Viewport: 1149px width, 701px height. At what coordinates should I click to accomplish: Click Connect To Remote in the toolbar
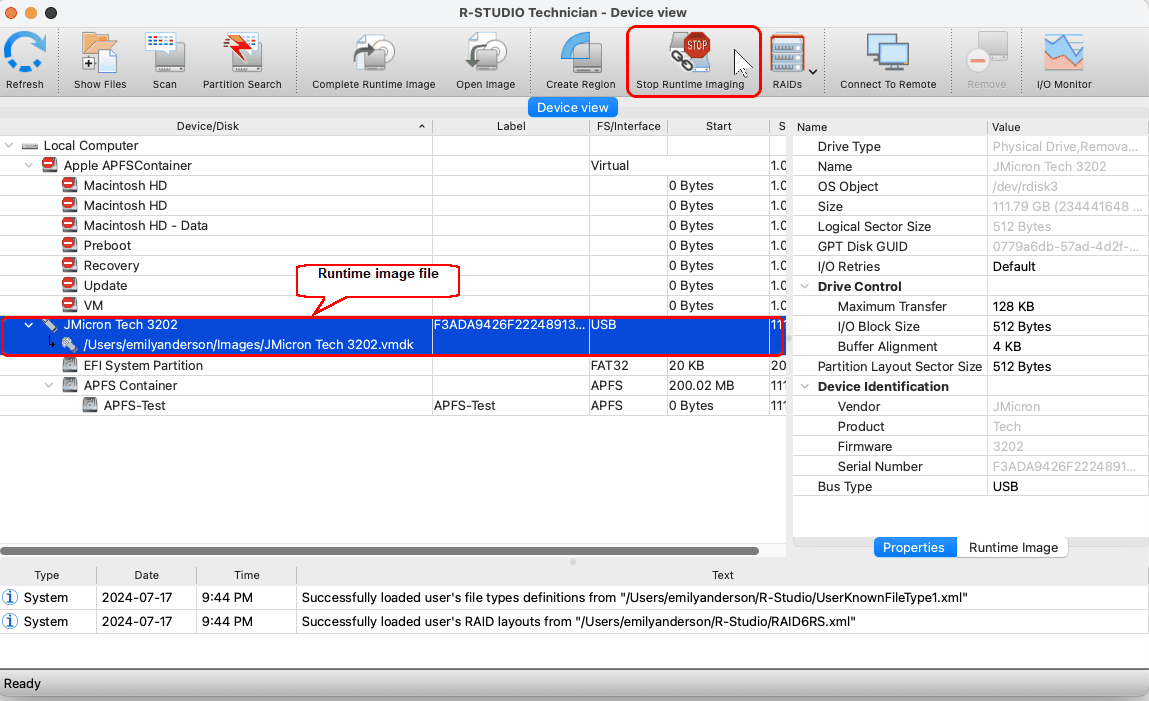[x=888, y=53]
